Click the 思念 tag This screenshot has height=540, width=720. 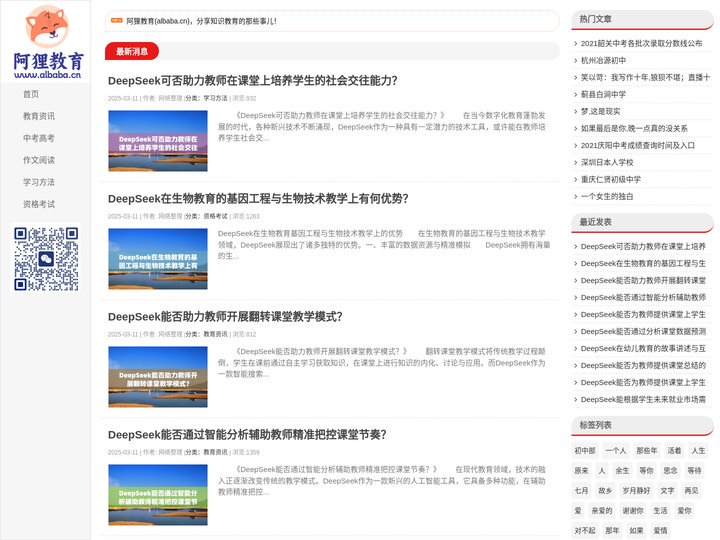[670, 471]
